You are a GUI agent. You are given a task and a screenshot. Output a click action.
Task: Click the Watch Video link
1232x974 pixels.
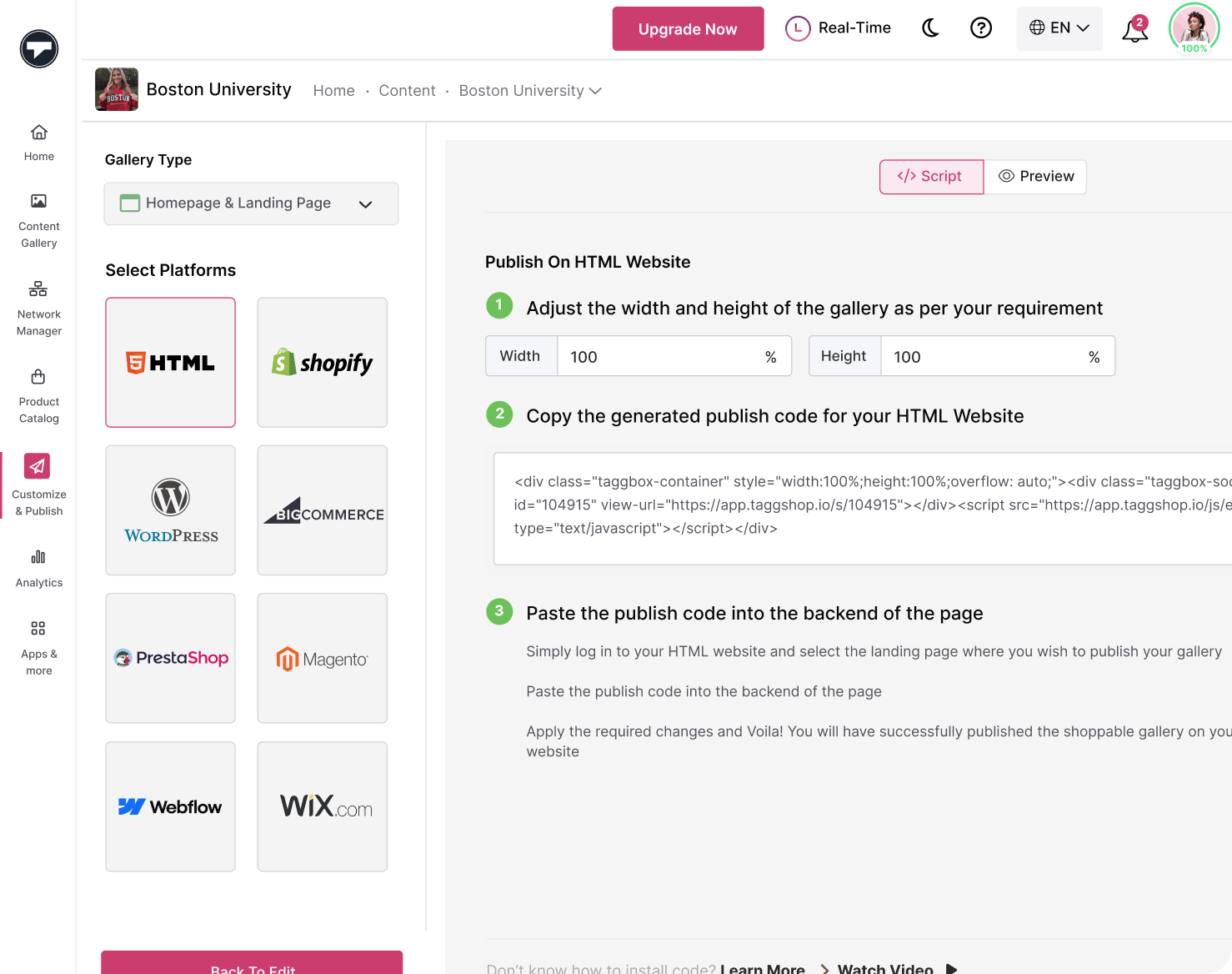tap(885, 969)
